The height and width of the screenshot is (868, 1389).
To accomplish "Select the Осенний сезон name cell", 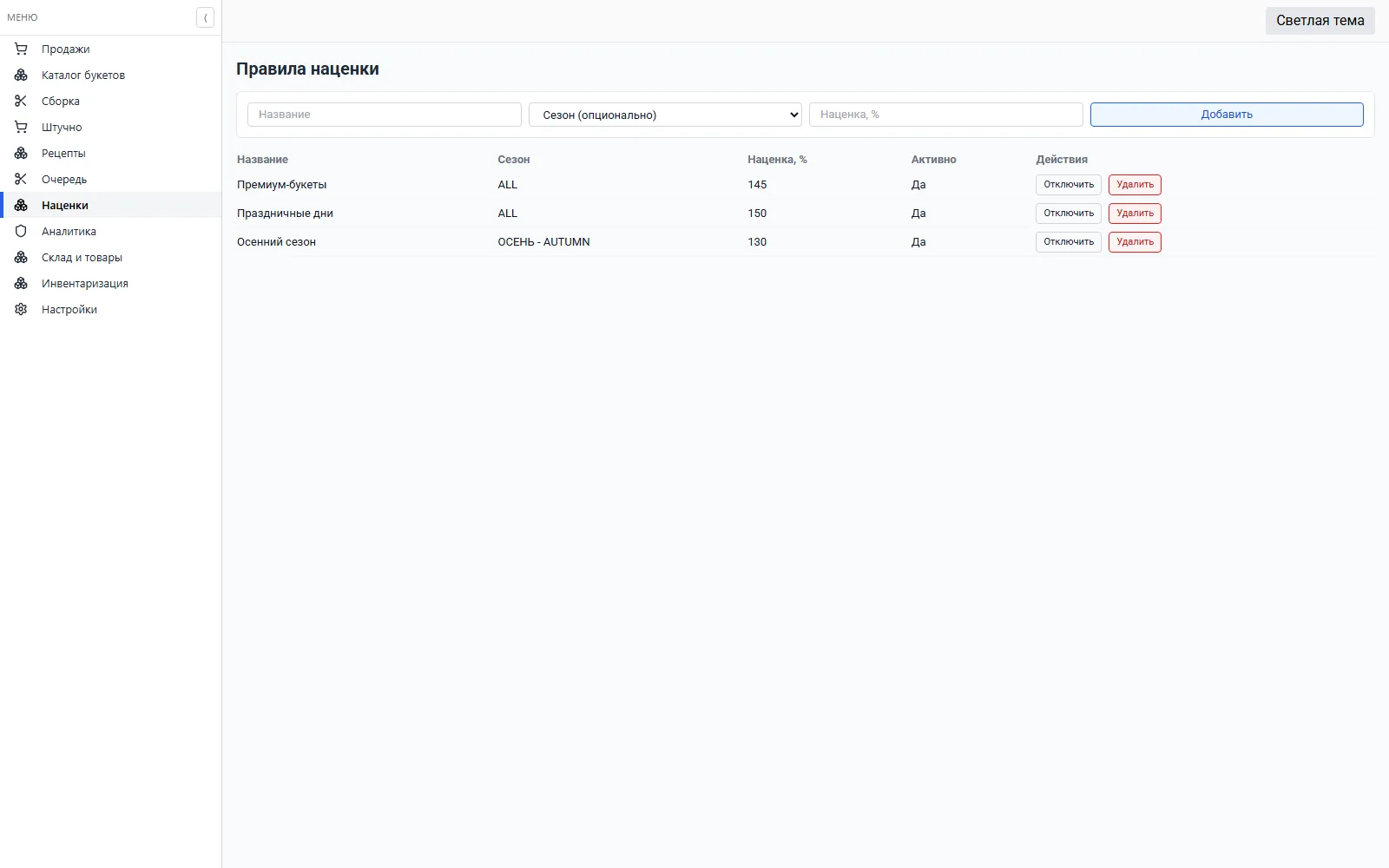I will click(276, 242).
